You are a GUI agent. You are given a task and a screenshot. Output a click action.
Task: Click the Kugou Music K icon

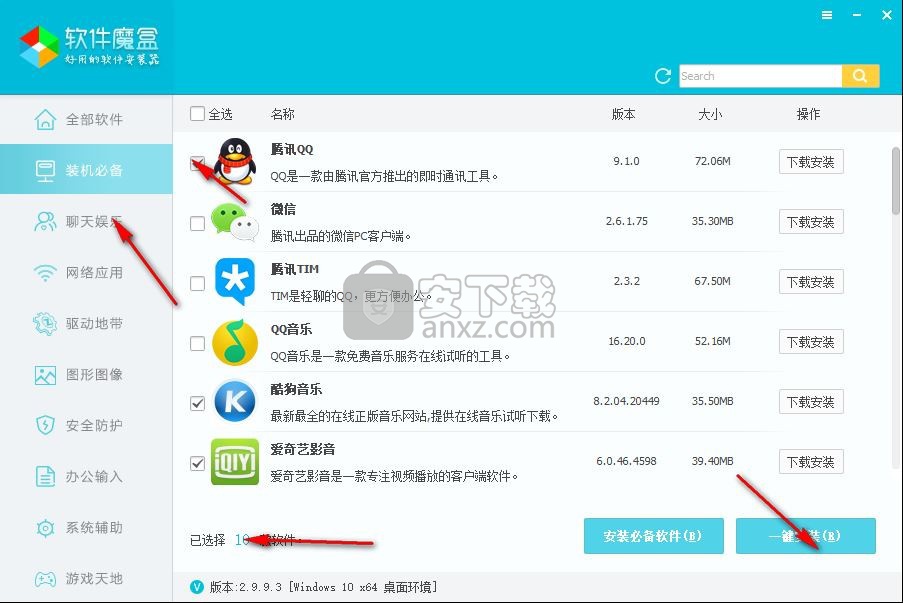(235, 402)
